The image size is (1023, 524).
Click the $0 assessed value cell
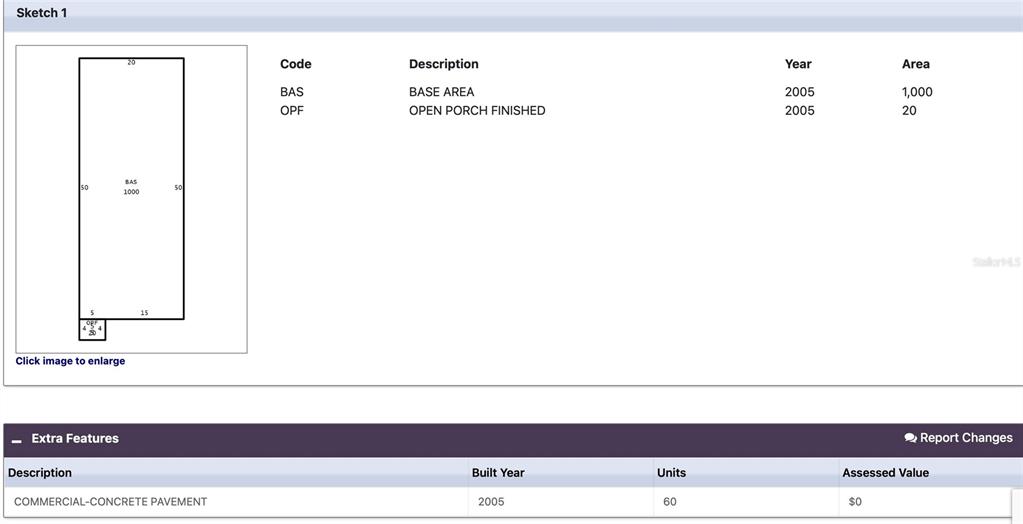point(855,502)
